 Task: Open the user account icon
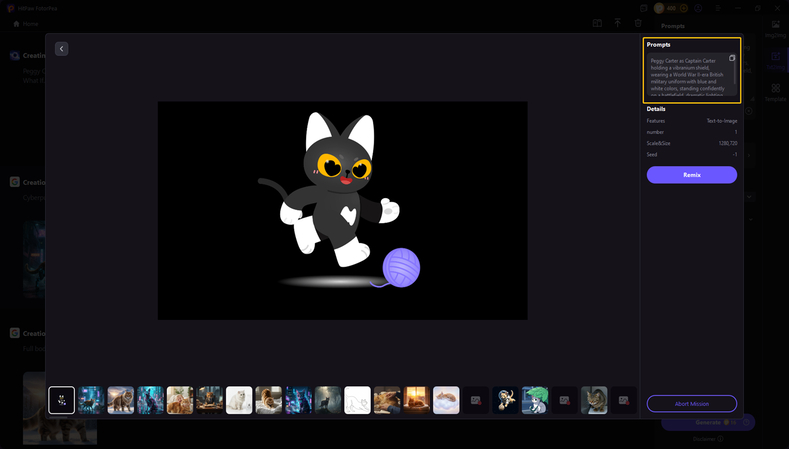698,8
